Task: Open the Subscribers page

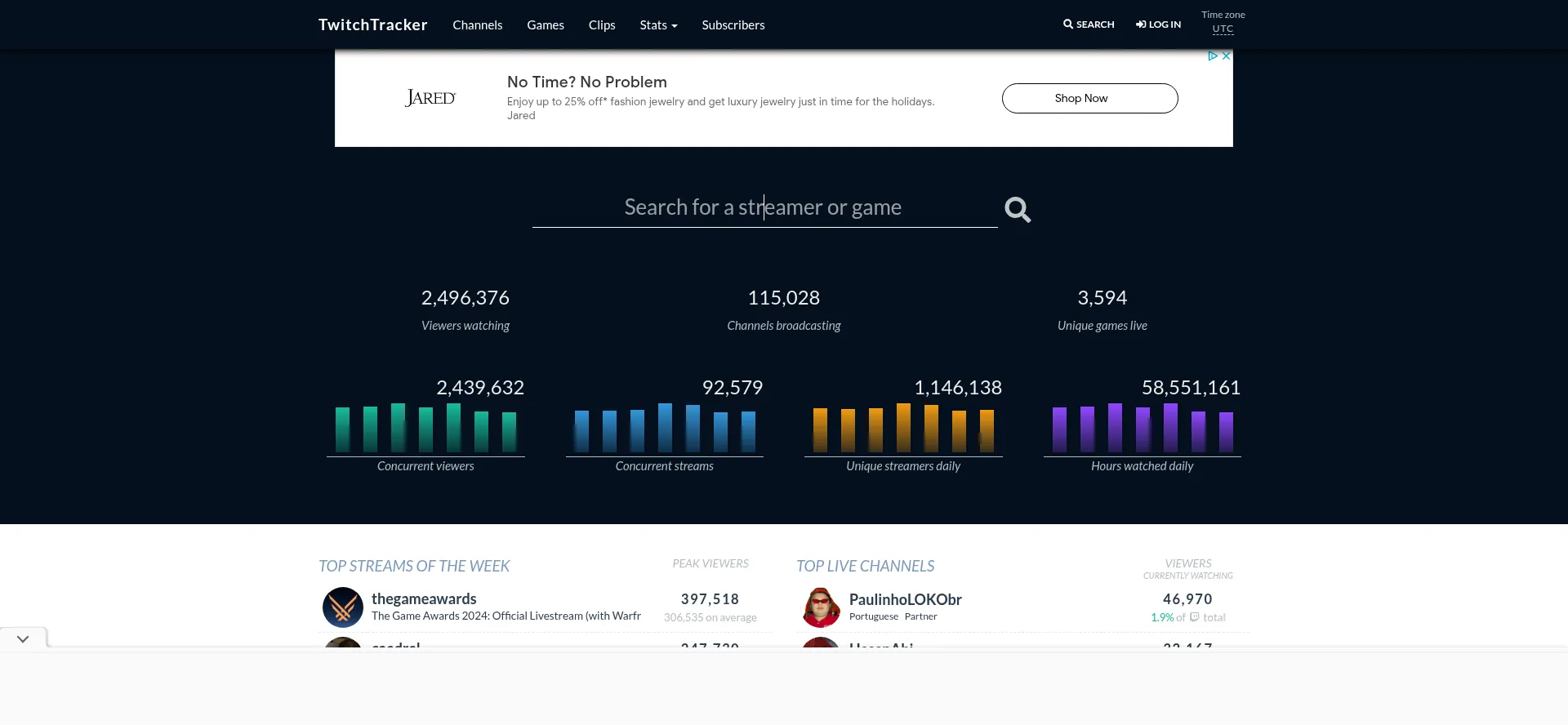Action: pyautogui.click(x=733, y=25)
